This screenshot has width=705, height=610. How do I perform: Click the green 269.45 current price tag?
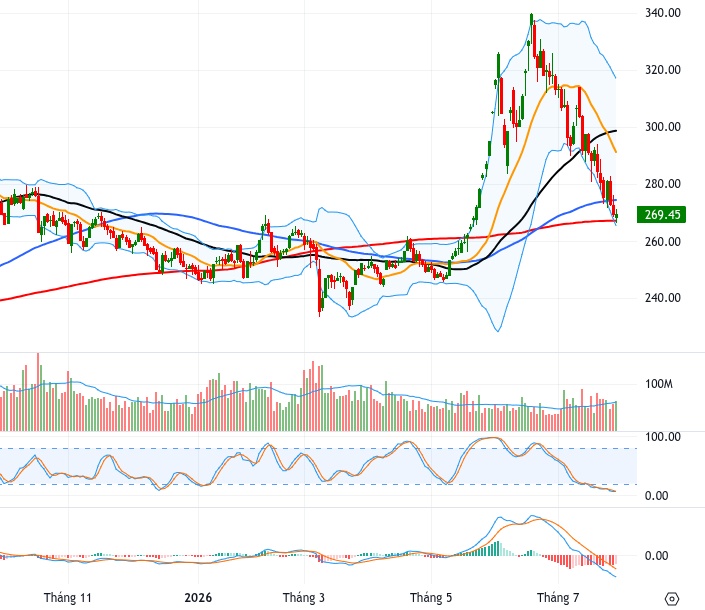pyautogui.click(x=661, y=214)
